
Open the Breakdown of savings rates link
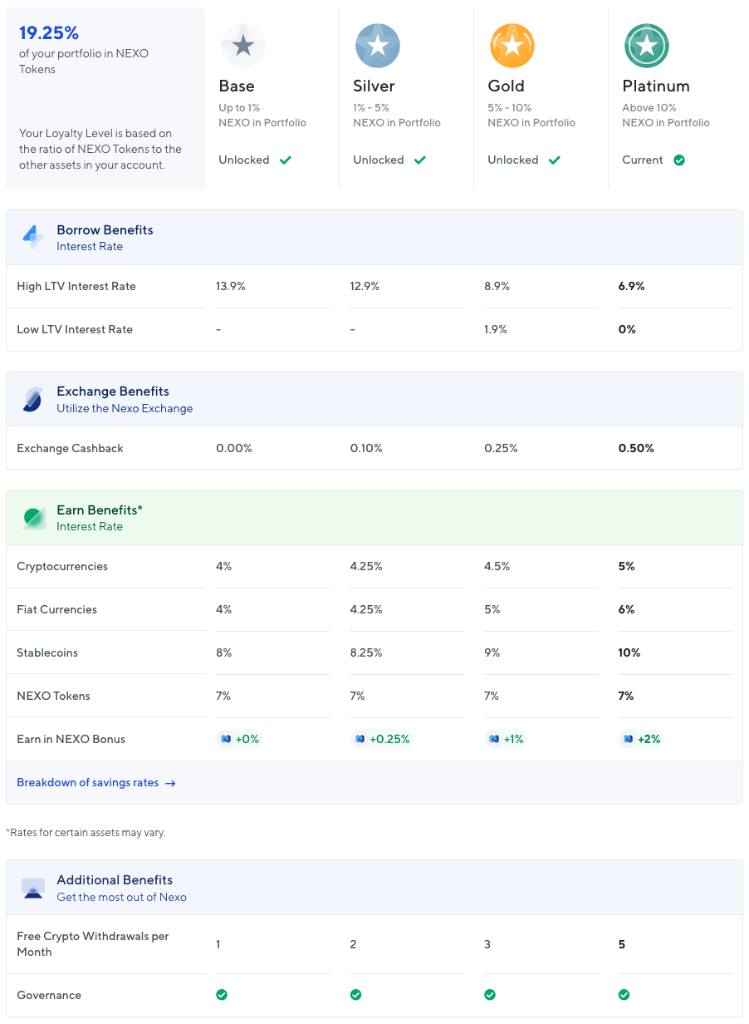88,782
